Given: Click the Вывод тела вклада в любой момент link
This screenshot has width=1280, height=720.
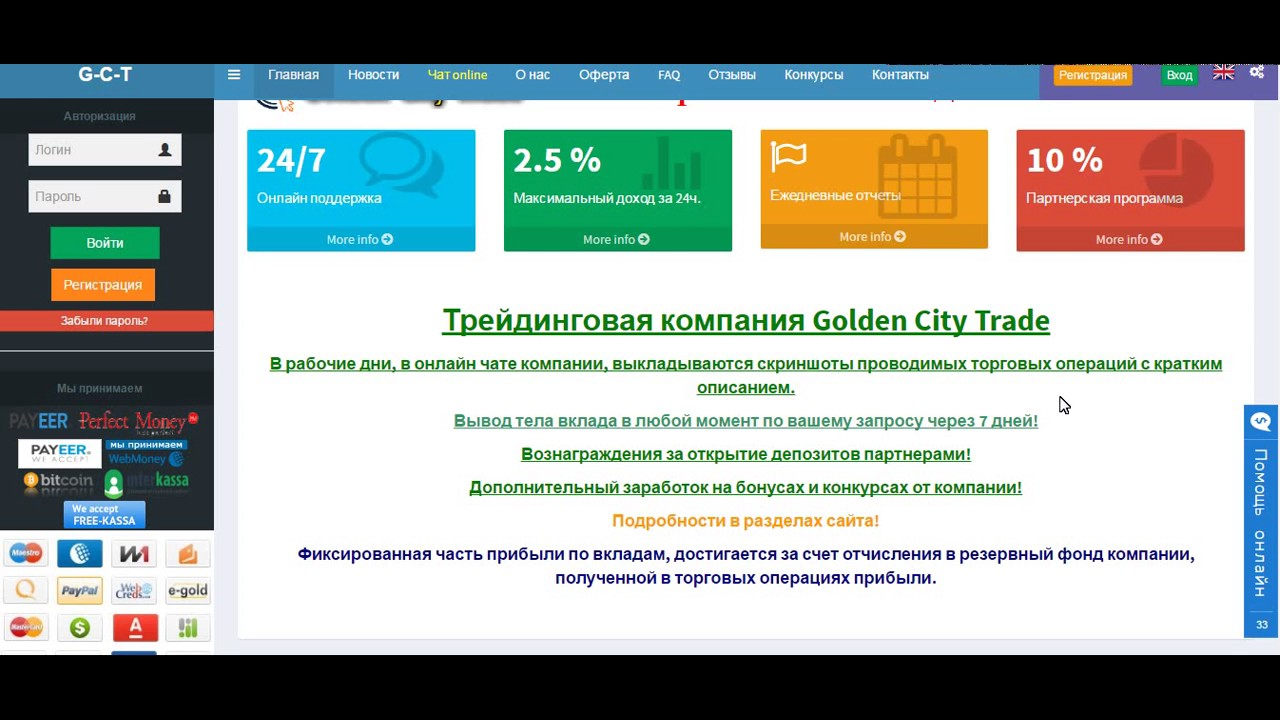Looking at the screenshot, I should point(746,421).
